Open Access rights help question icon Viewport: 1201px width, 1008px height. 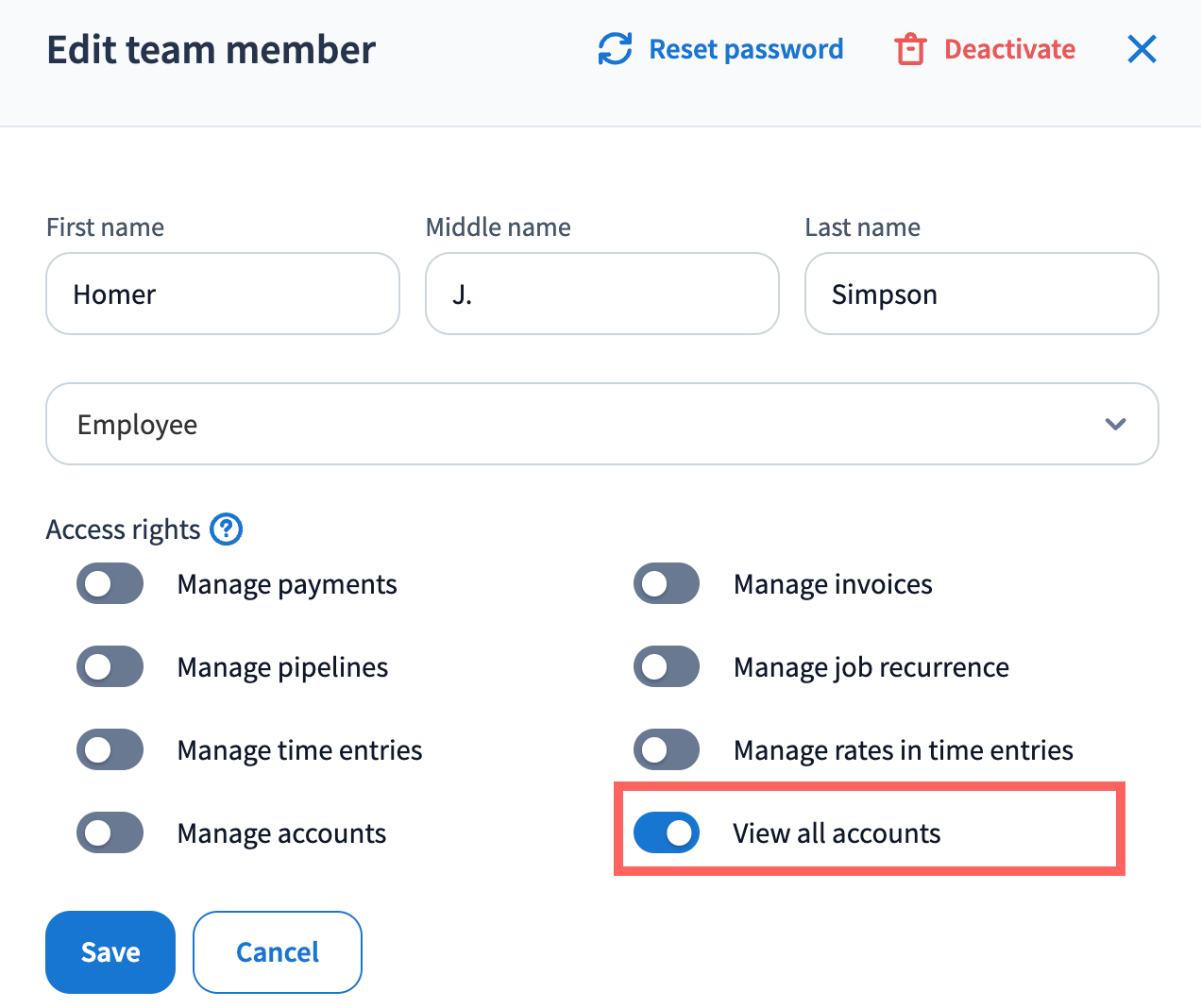tap(227, 529)
